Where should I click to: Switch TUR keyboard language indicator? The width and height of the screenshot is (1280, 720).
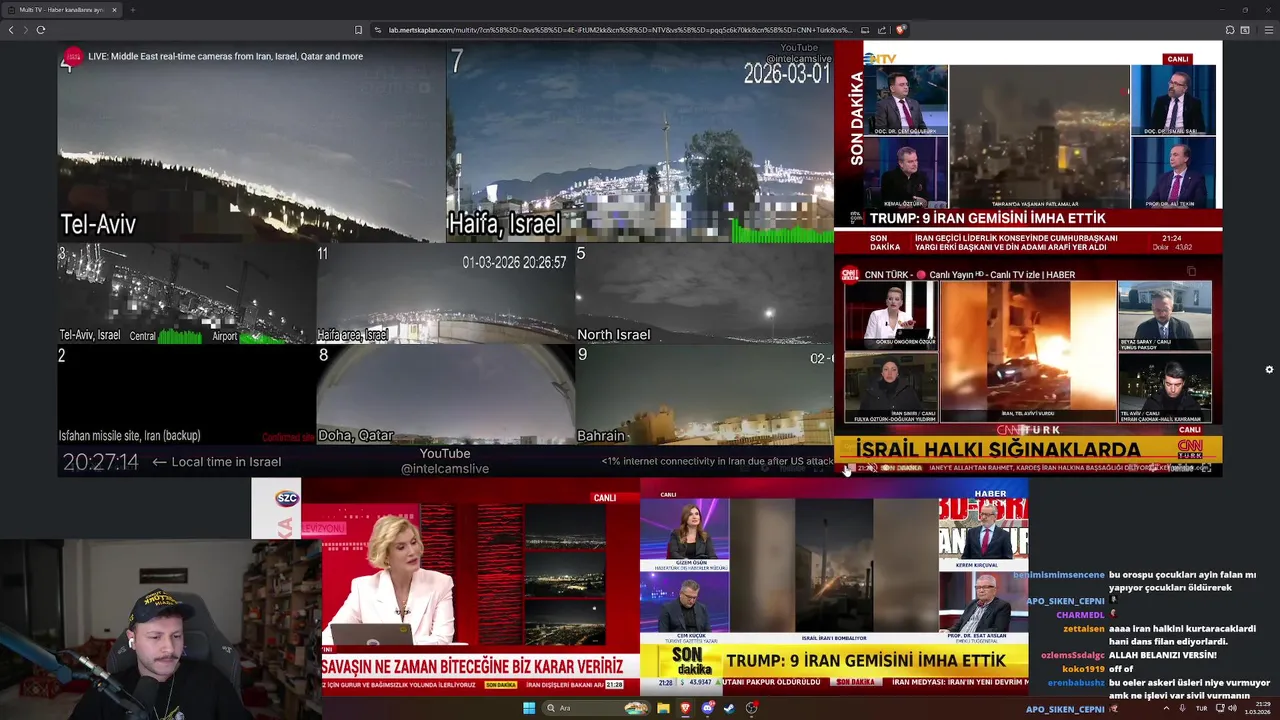(x=1201, y=708)
